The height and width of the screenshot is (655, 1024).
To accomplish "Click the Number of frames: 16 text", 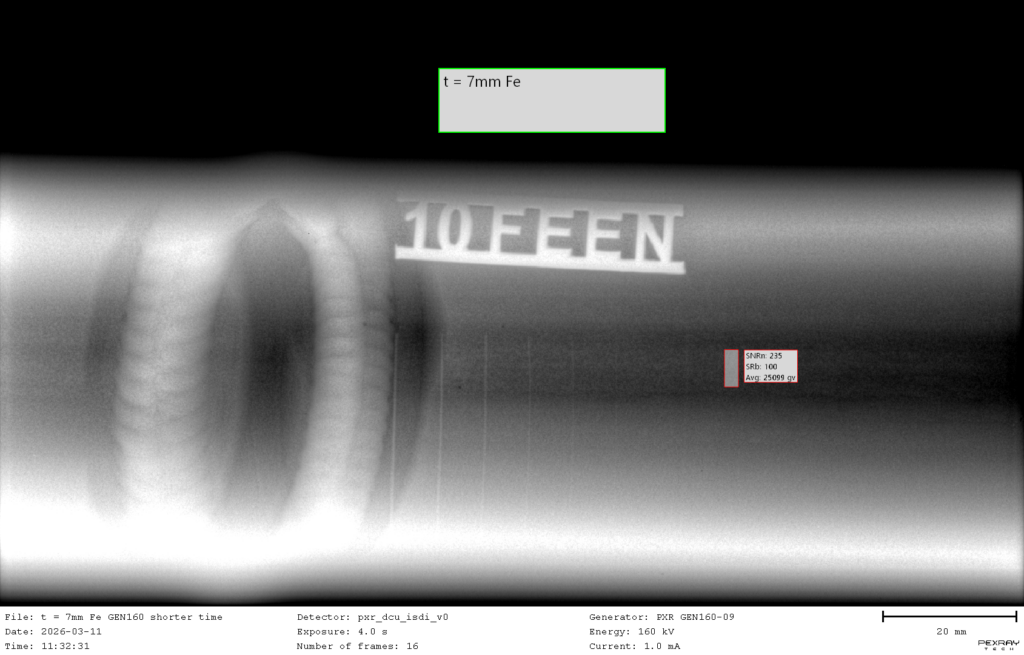I will [357, 646].
